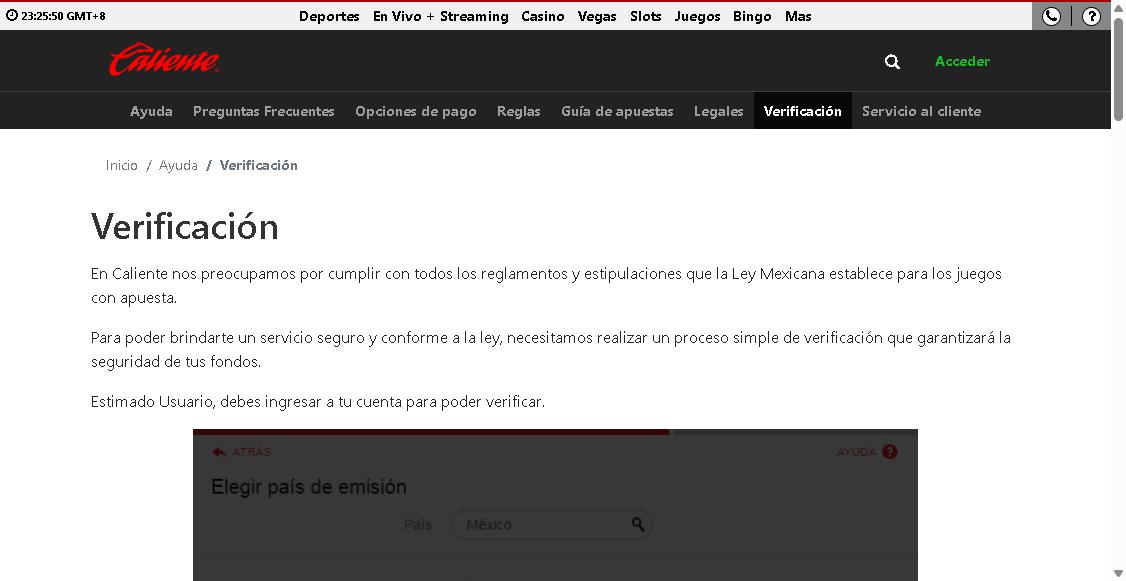The width and height of the screenshot is (1126, 581).
Task: Click the Atrás back arrow icon
Action: click(x=219, y=452)
